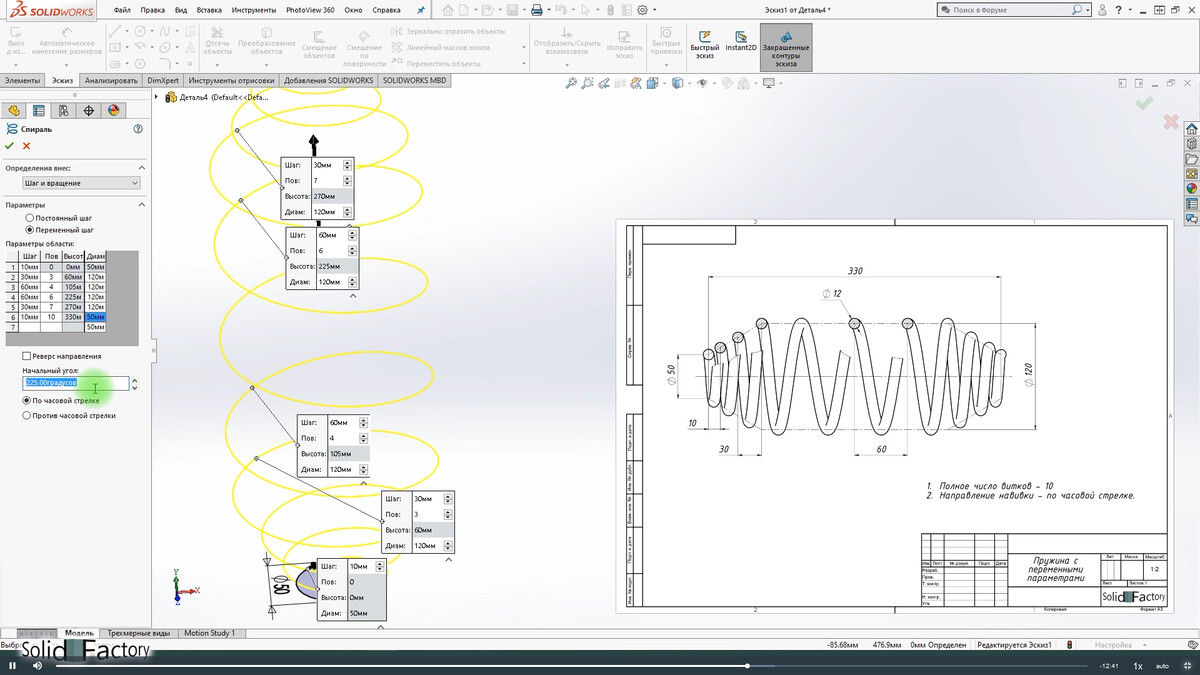Open the DisplayManager color-ball tab icon
This screenshot has height=675, width=1200.
(113, 111)
